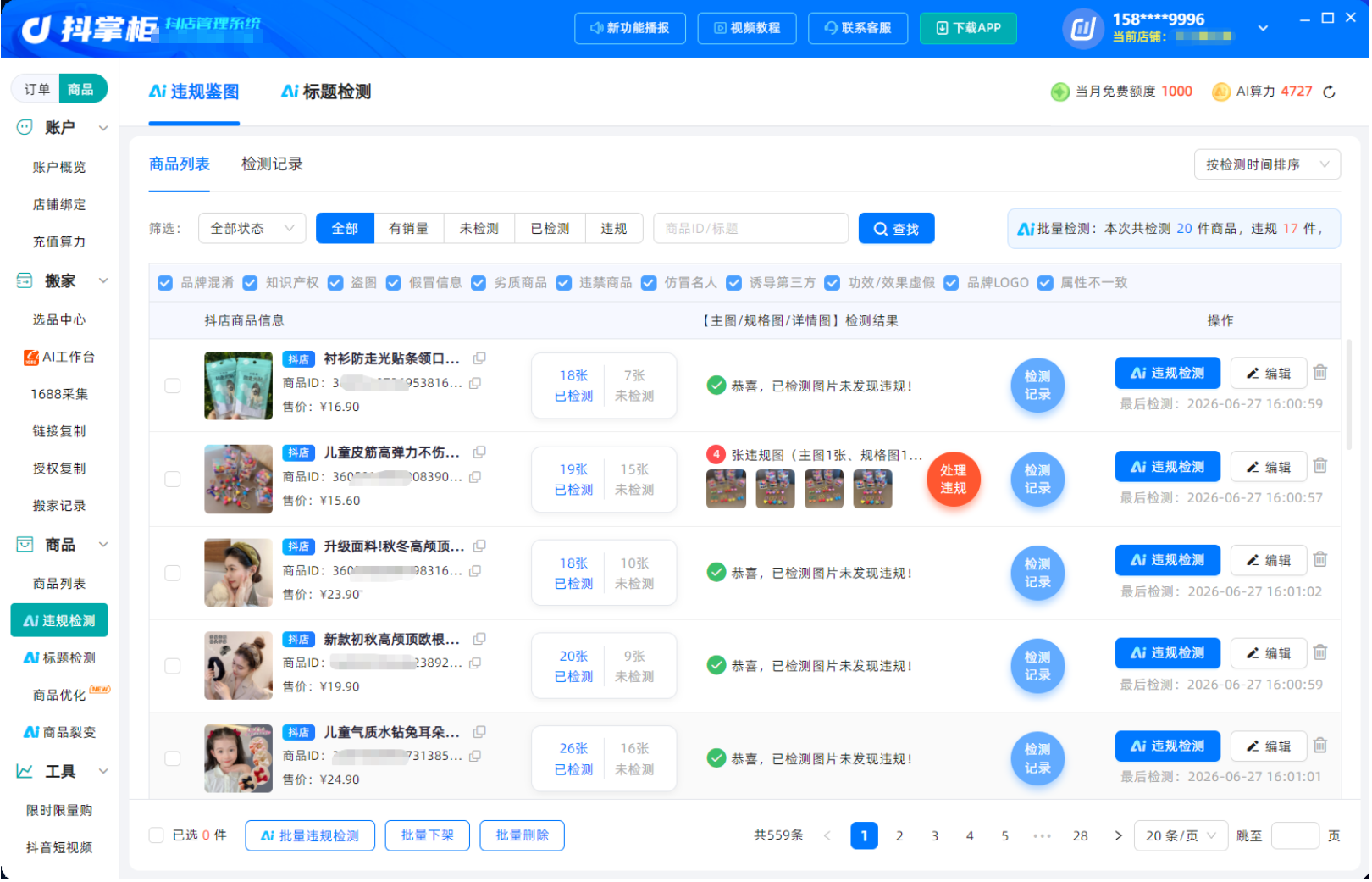Click the AI算力 refresh icon
This screenshot has height=882, width=1372.
[1331, 92]
